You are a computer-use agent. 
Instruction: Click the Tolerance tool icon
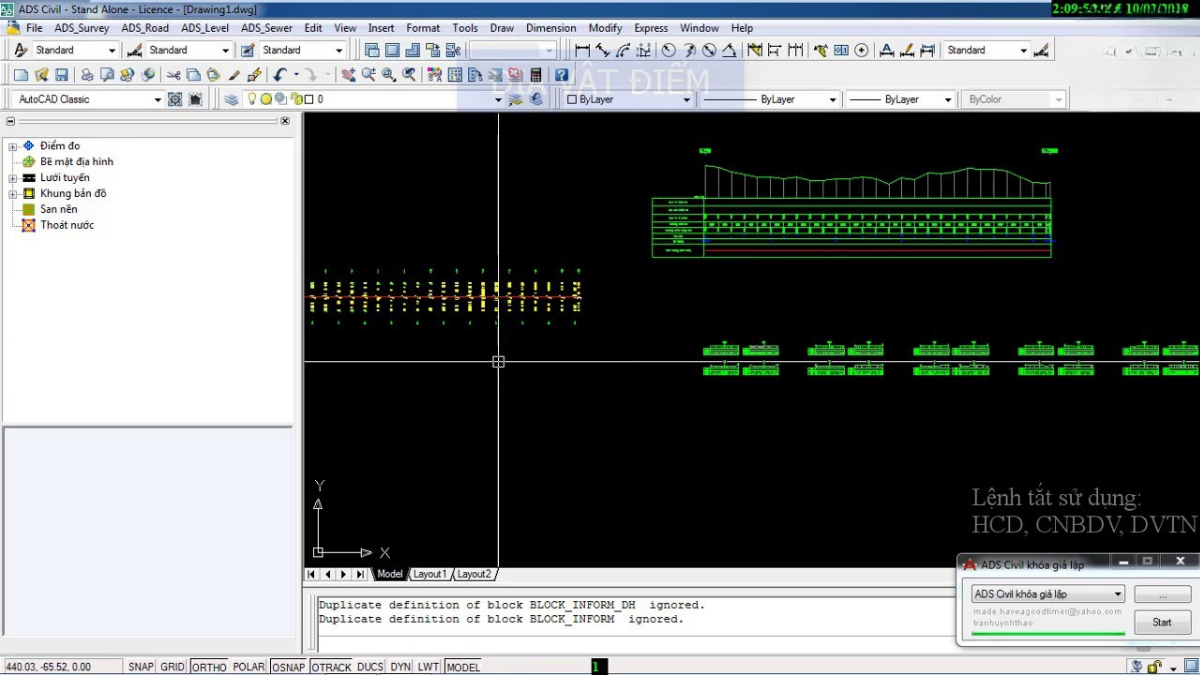click(x=841, y=50)
